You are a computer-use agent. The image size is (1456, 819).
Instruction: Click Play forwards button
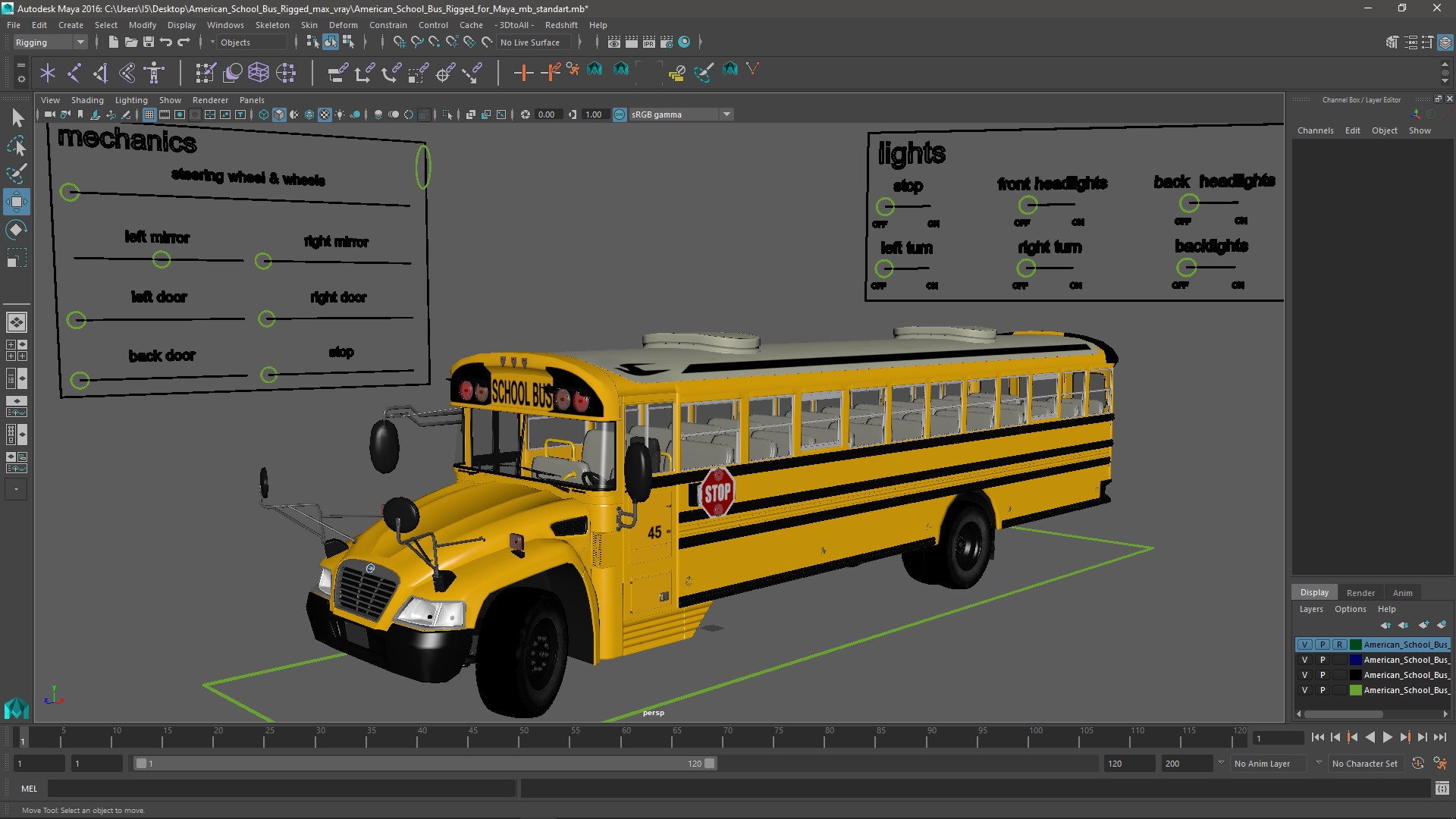pos(1387,737)
